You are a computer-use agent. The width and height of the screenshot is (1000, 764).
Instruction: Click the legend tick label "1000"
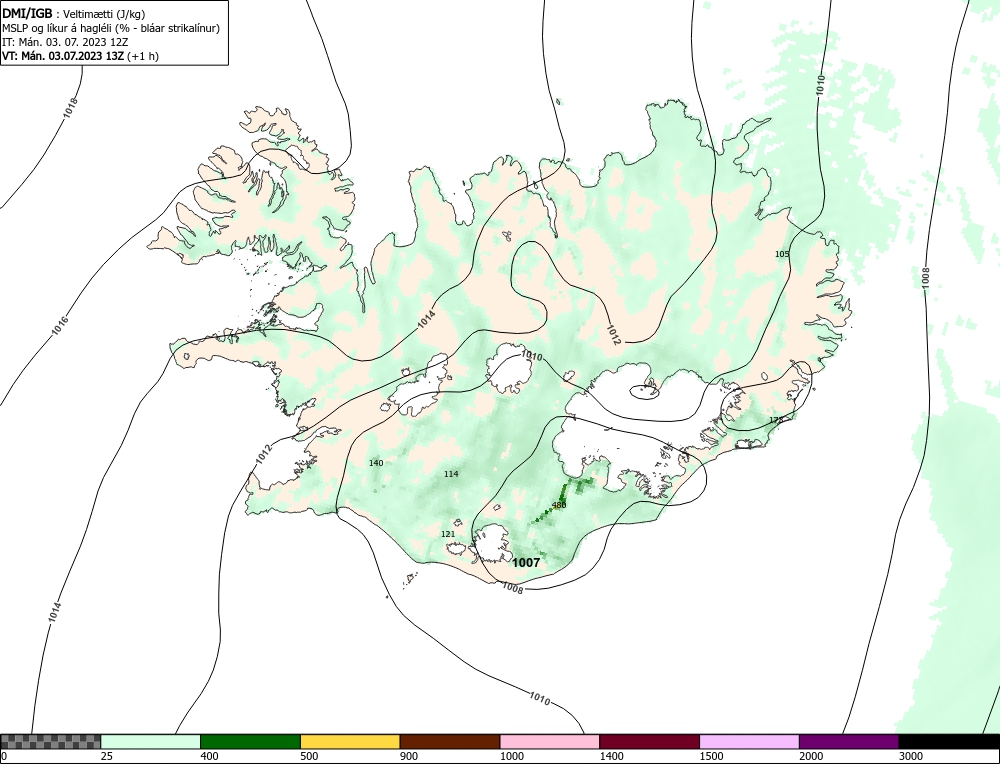511,756
